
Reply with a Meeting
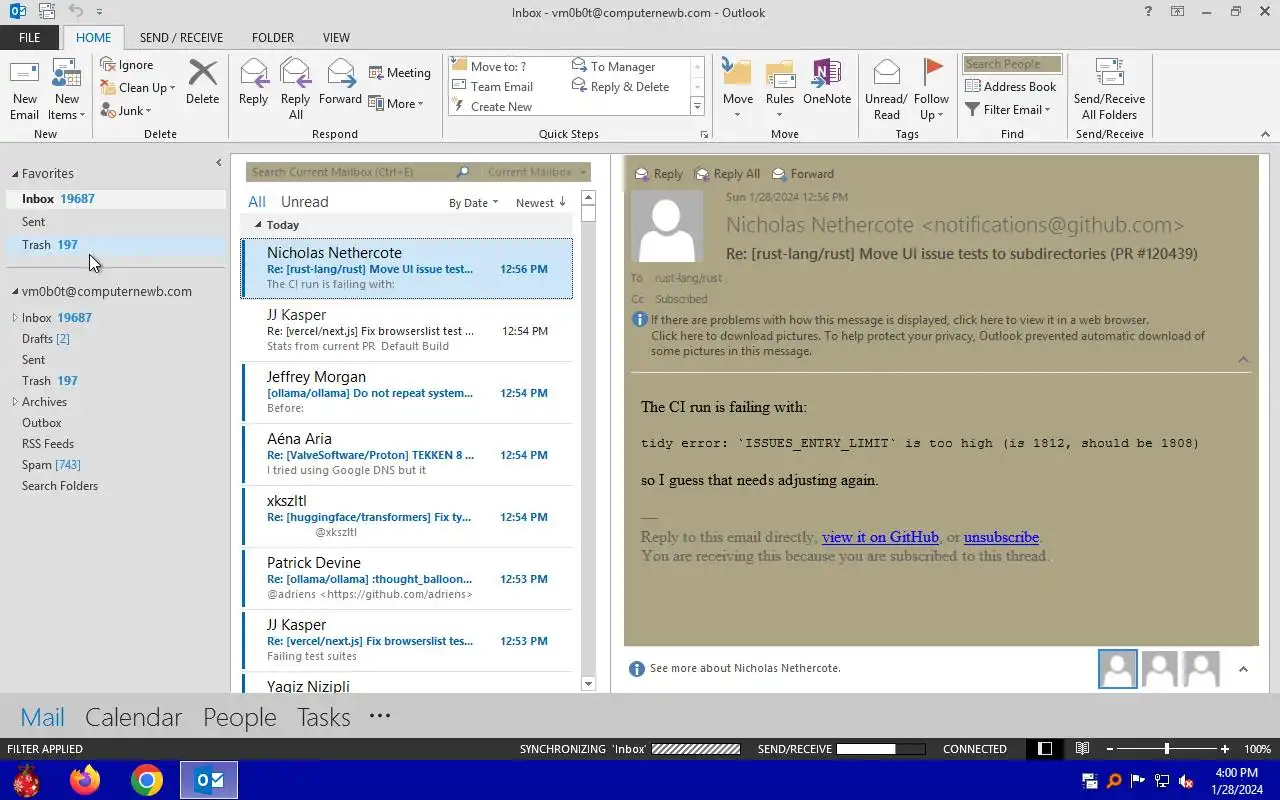pyautogui.click(x=399, y=73)
